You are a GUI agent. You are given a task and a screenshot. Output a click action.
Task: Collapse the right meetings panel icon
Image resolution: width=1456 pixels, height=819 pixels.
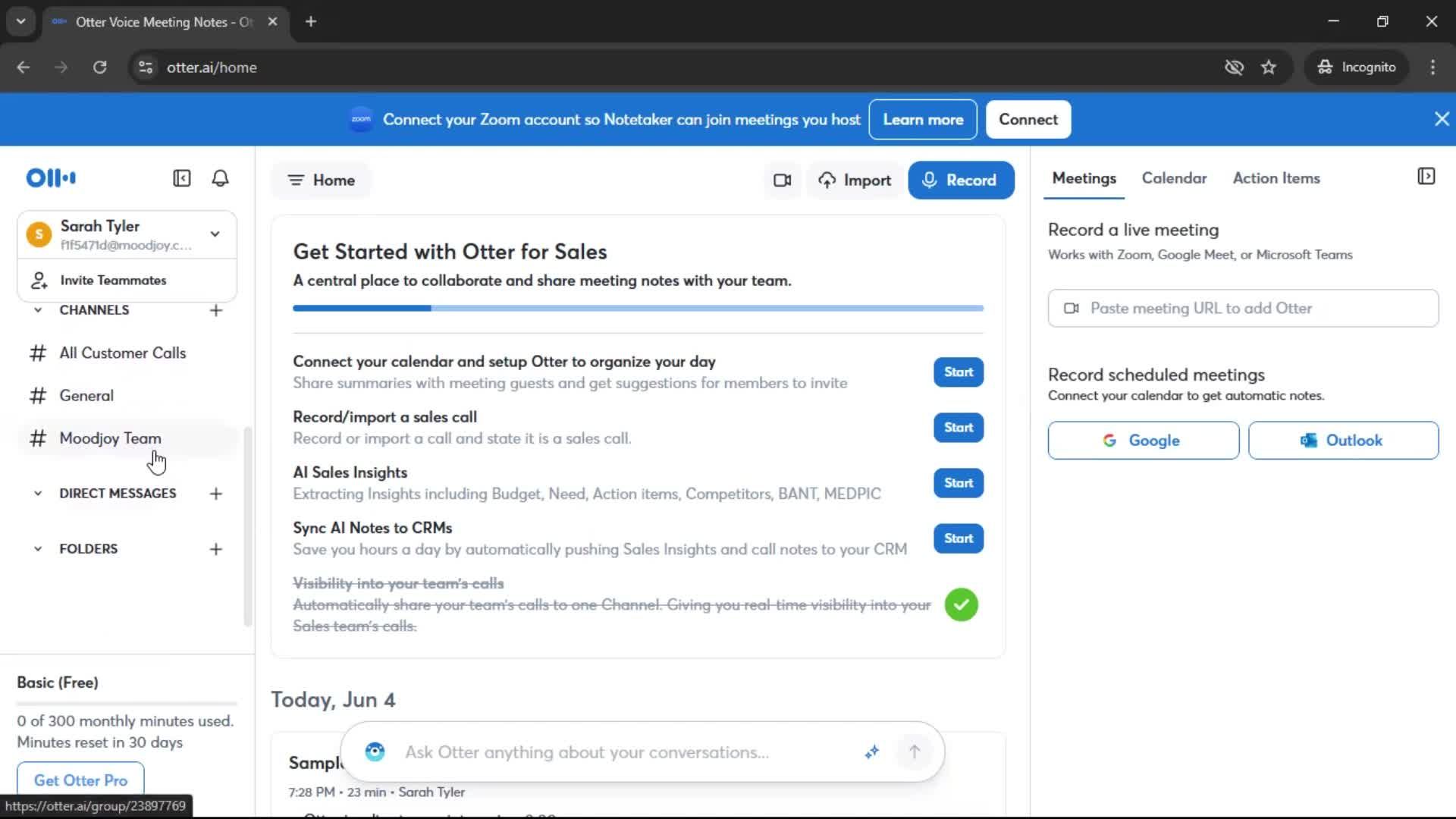[x=1426, y=177]
